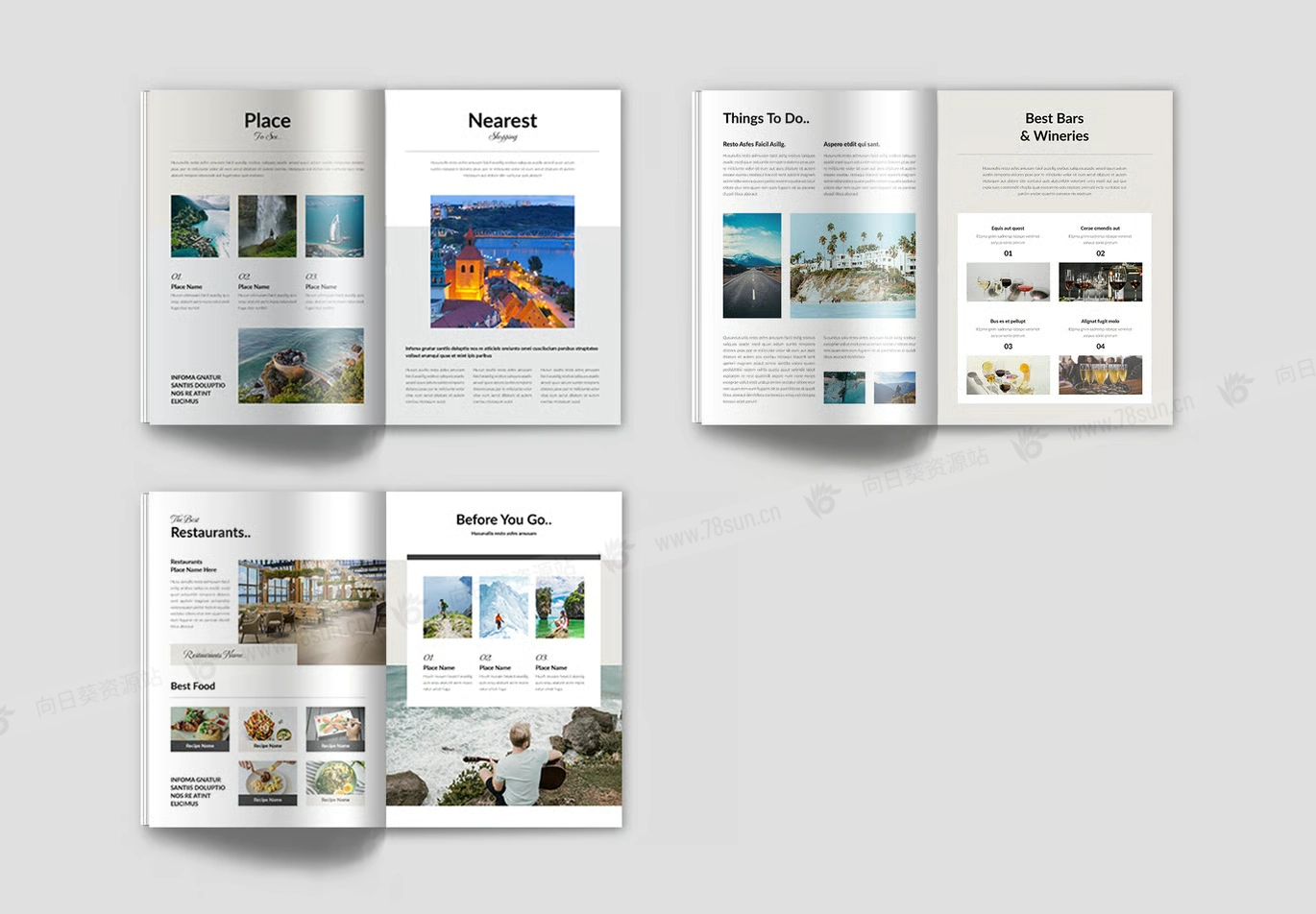Click the beer glasses photo under 04
Image resolution: width=1316 pixels, height=914 pixels.
(1100, 374)
